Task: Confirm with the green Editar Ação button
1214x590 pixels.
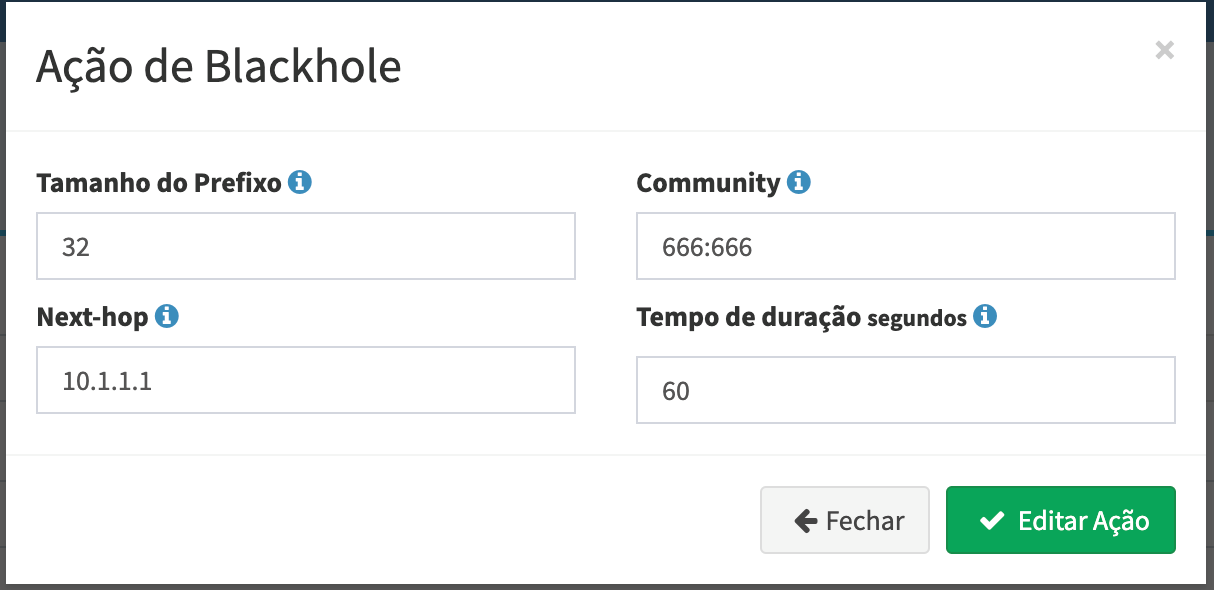Action: 1061,520
